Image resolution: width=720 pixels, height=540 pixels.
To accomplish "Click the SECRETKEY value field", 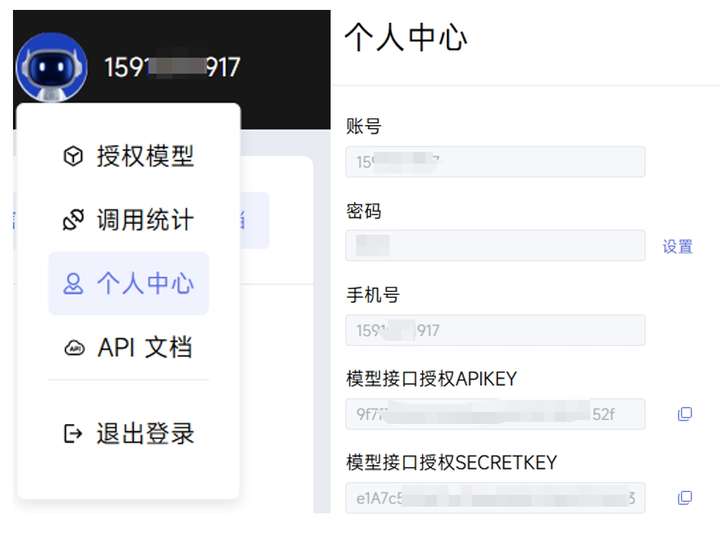I will coord(495,498).
